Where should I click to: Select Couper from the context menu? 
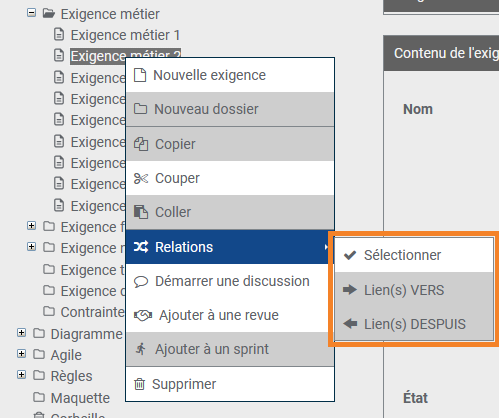click(230, 178)
